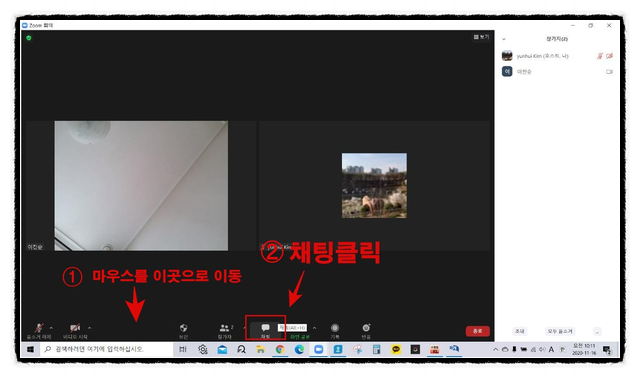Click Mute All button in participants panel
Viewport: 640px width, 378px height.
click(x=560, y=331)
